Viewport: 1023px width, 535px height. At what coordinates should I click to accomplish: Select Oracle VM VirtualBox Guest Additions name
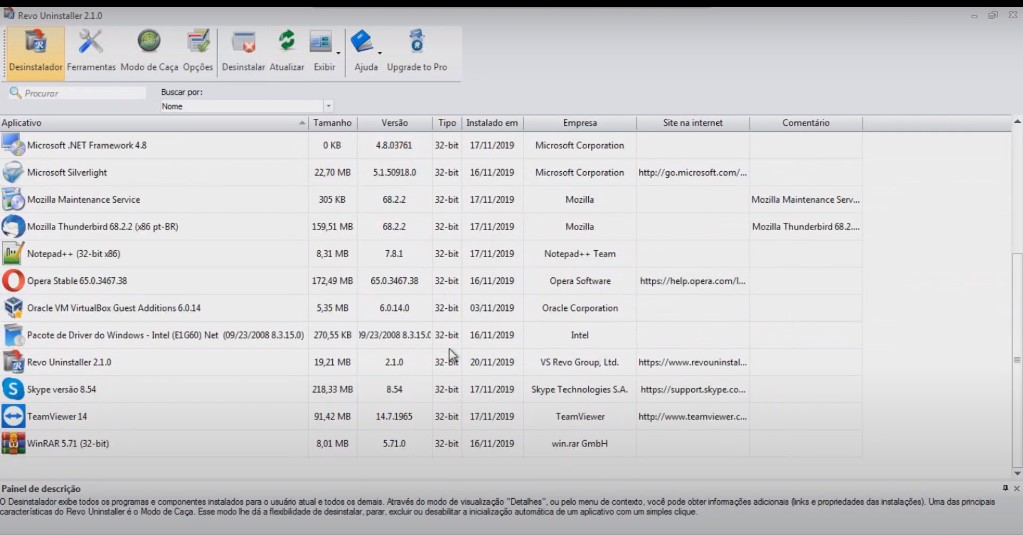[x=114, y=307]
